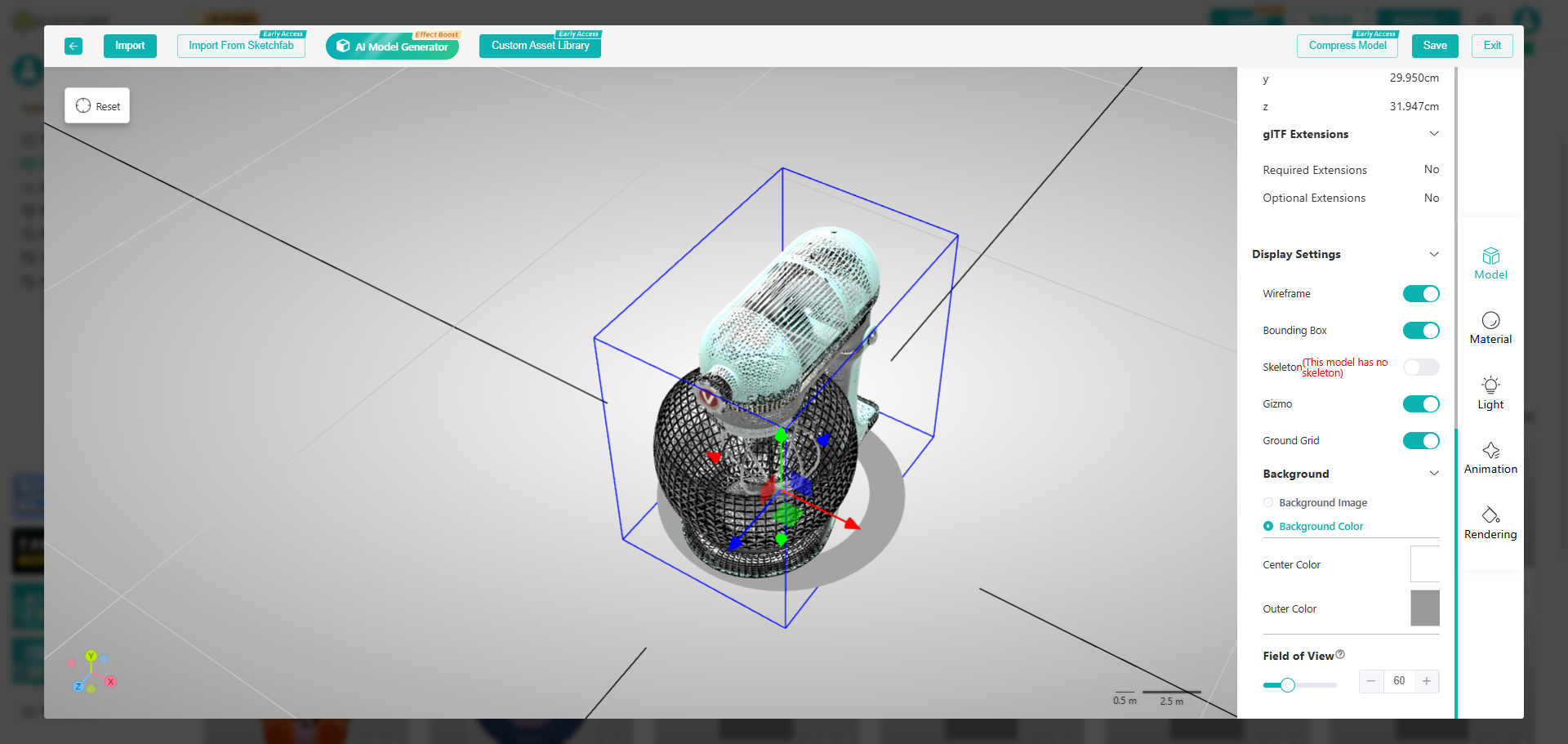The height and width of the screenshot is (744, 1568).
Task: Turn off the Bounding Box toggle
Action: 1421,331
